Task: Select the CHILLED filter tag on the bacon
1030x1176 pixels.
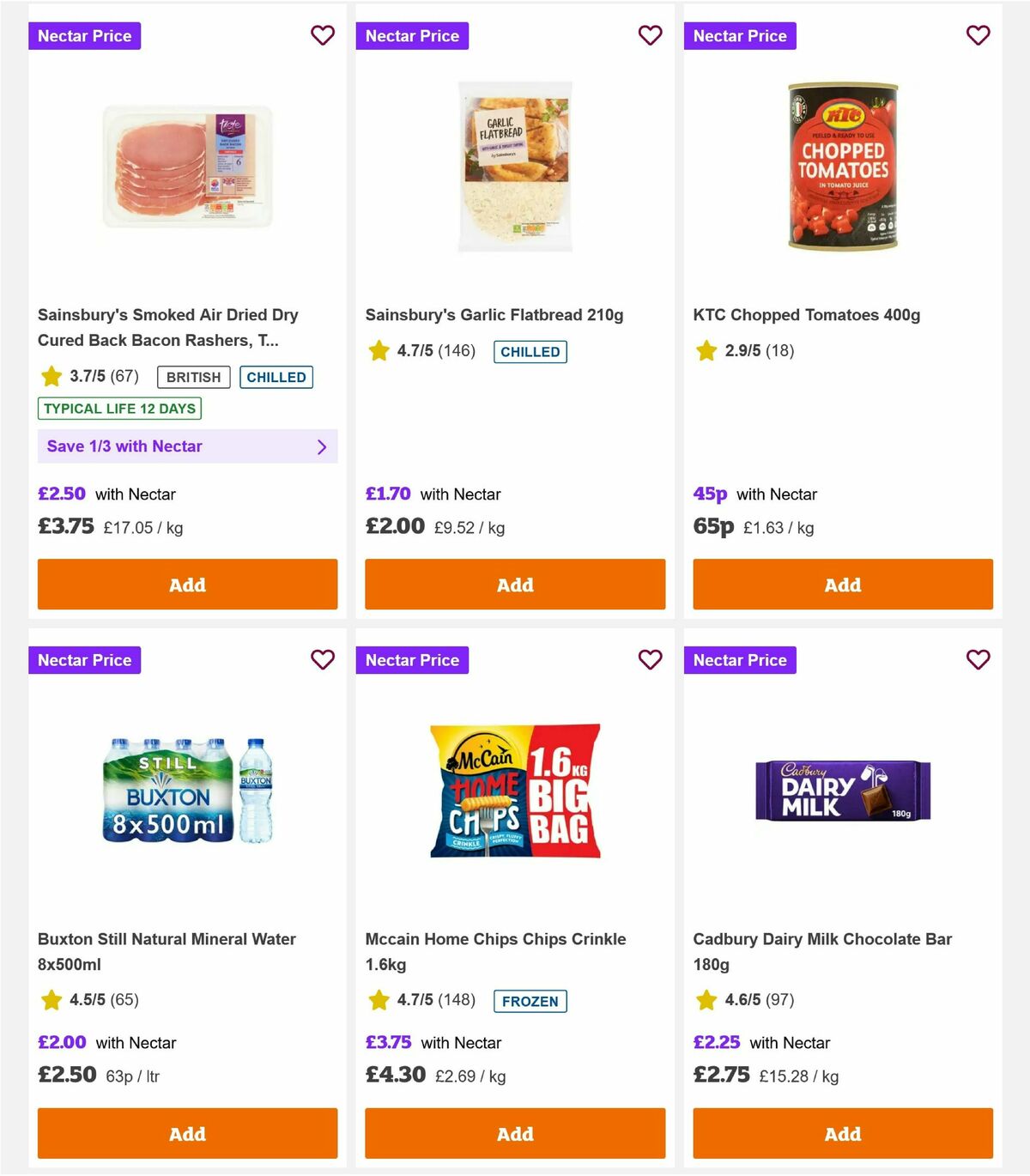Action: (276, 377)
